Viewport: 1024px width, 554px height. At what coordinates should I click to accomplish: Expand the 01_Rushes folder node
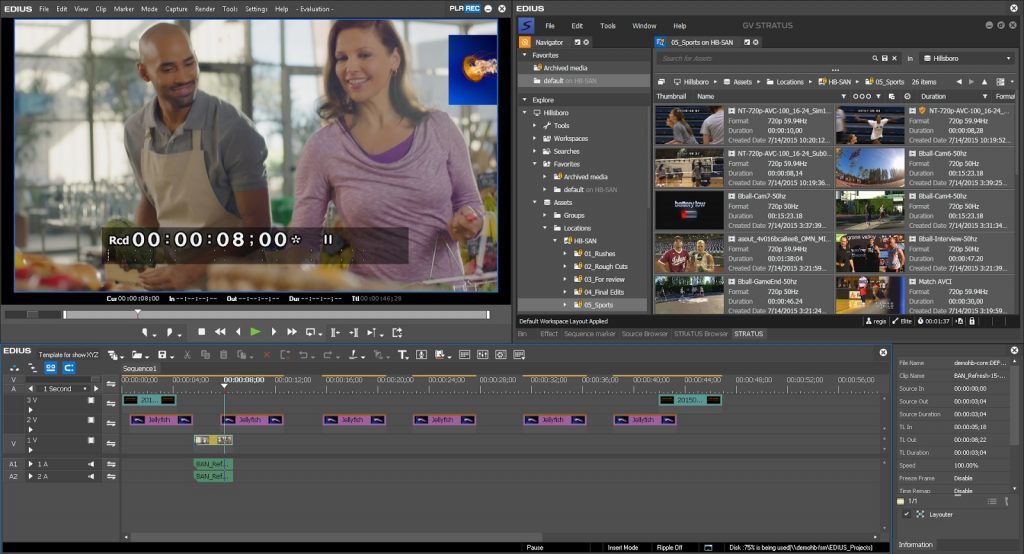coord(566,253)
